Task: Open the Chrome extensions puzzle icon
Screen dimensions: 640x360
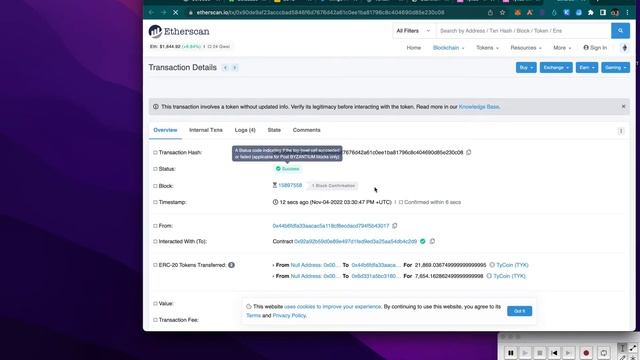Action: click(591, 13)
